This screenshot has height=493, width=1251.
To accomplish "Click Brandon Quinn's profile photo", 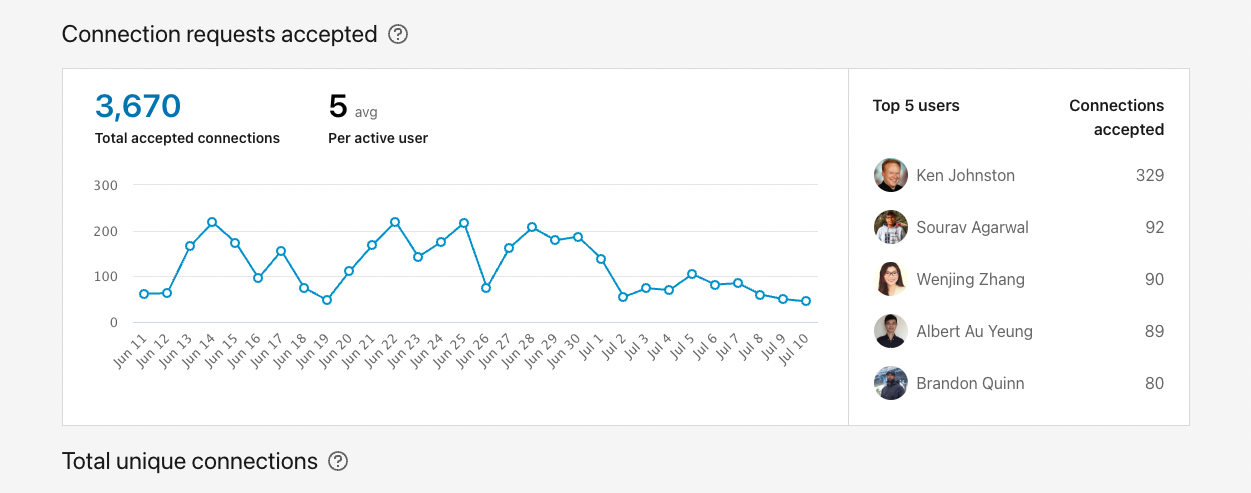I will click(x=890, y=383).
